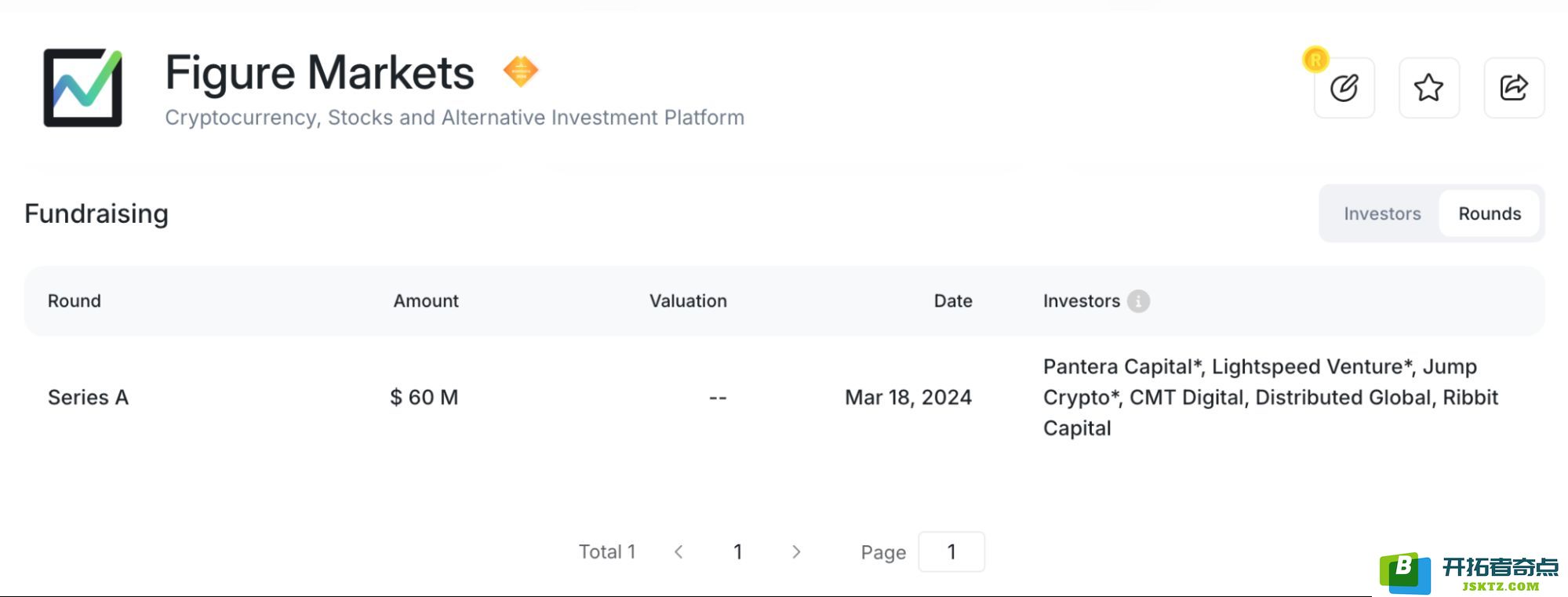
Task: Click the Page number input field
Action: 951,552
